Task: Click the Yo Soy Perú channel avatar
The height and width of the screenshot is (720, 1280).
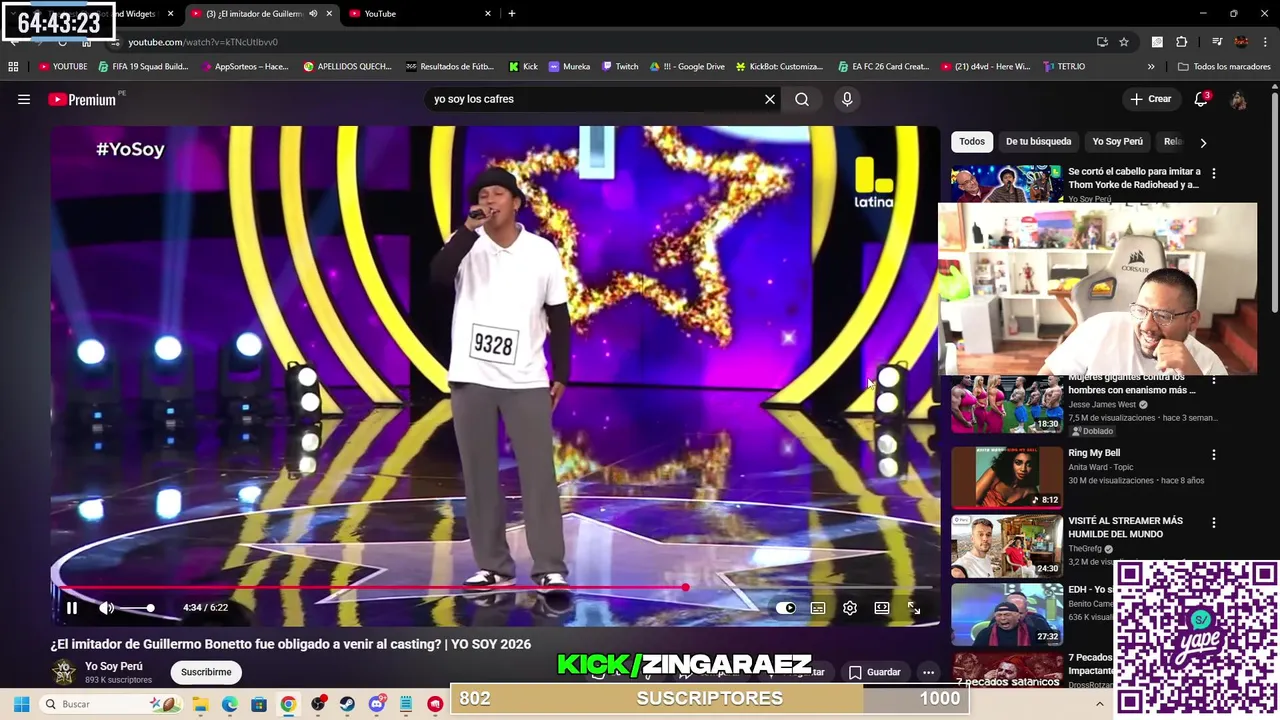Action: [x=64, y=672]
